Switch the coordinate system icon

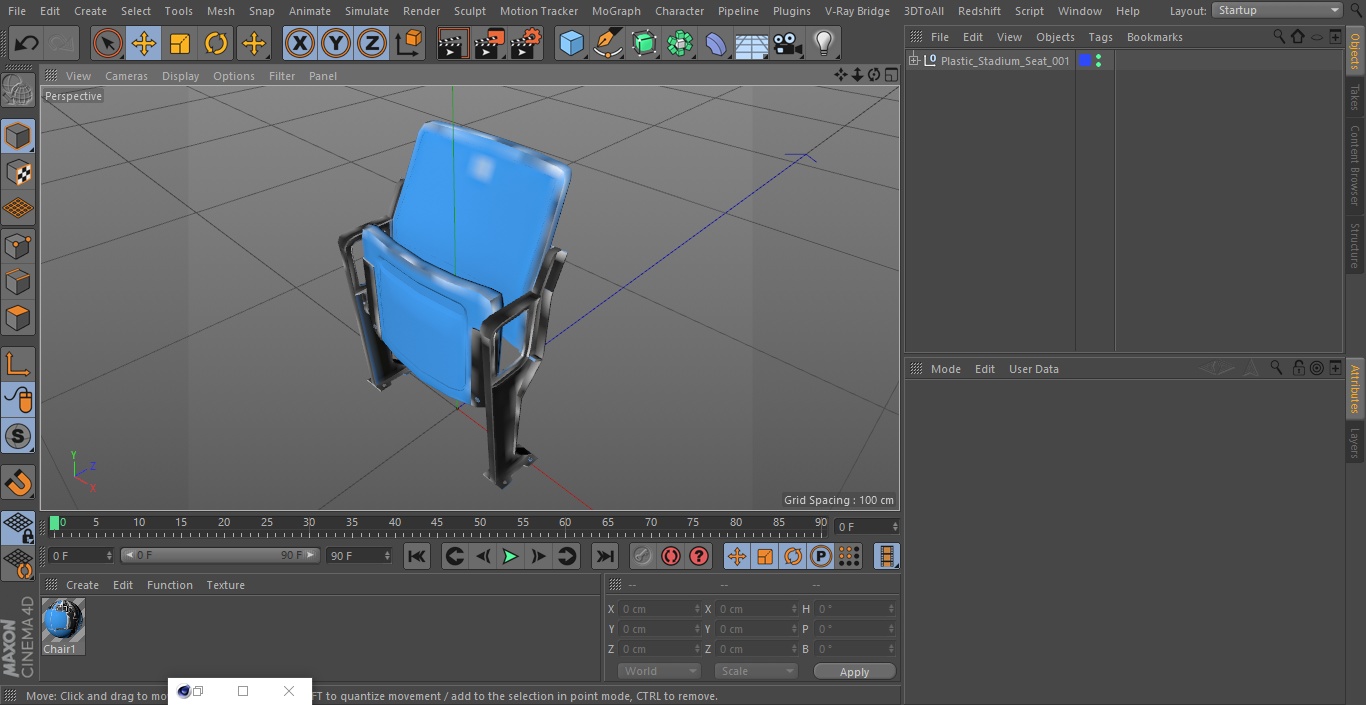tap(409, 43)
